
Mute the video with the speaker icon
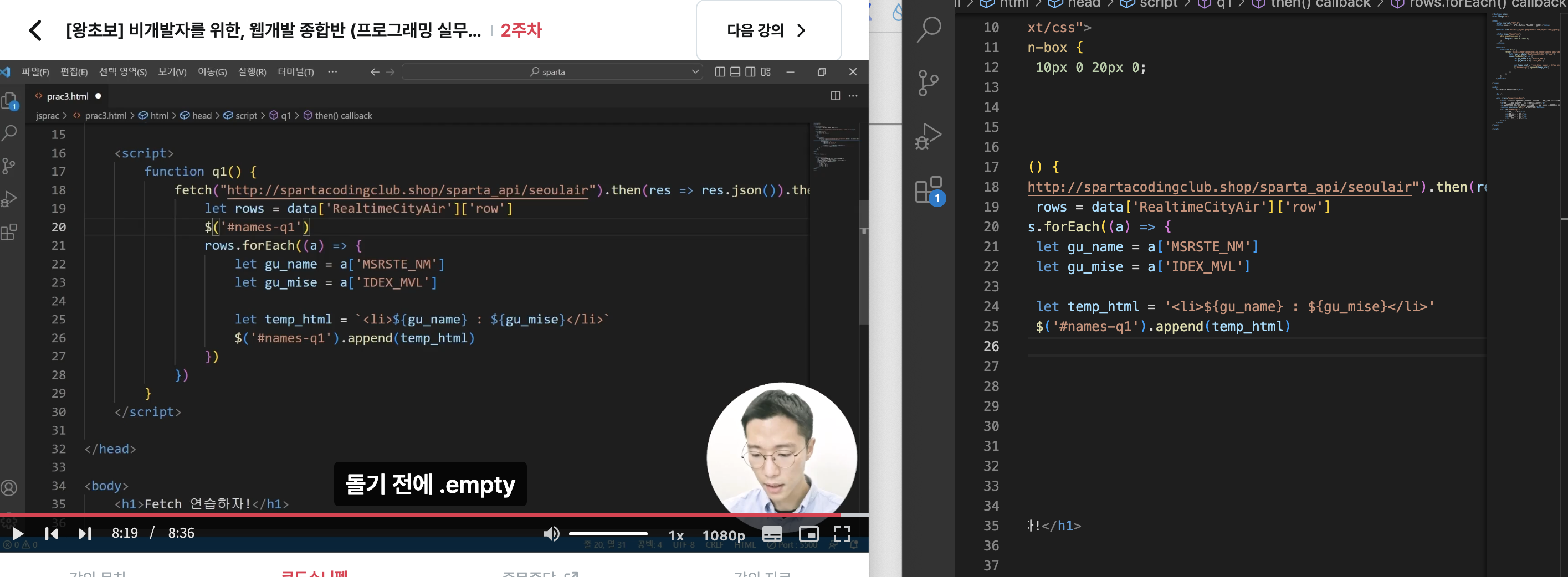[551, 534]
